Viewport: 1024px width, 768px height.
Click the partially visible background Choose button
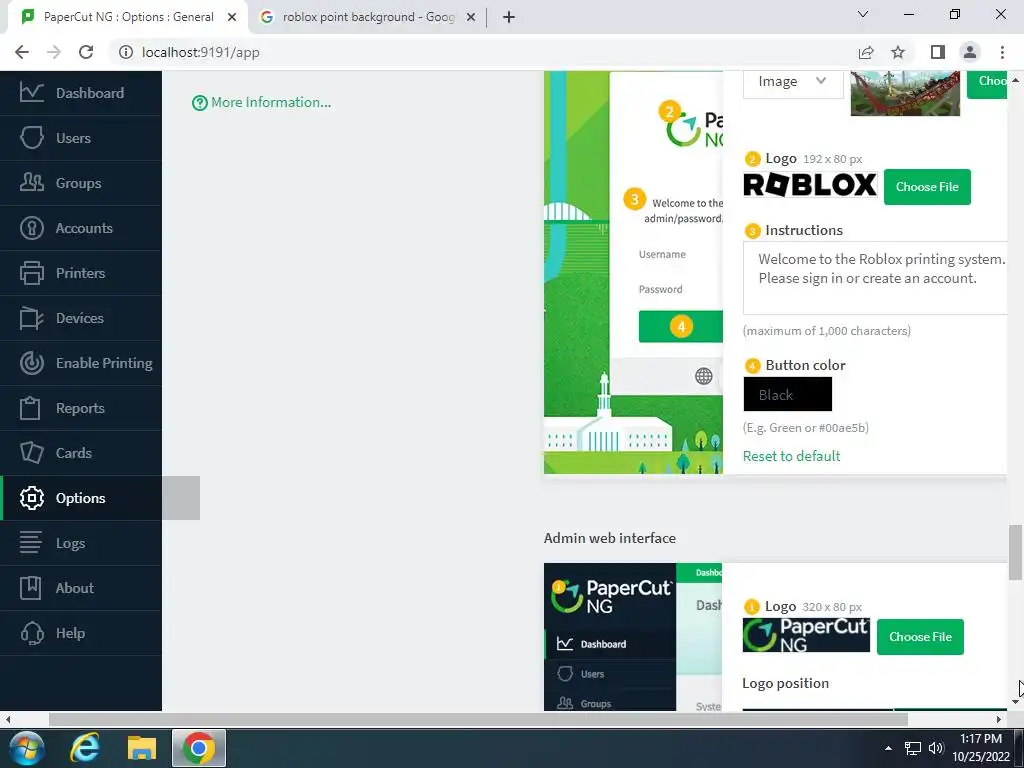(987, 82)
